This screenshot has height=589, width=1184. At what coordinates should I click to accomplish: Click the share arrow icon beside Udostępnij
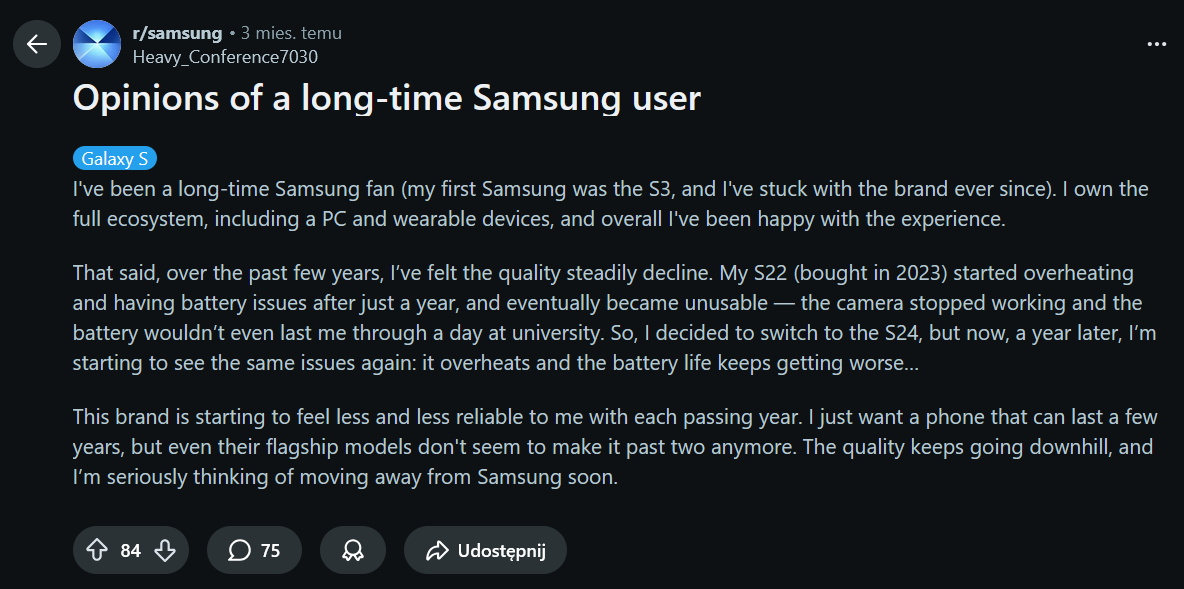437,550
